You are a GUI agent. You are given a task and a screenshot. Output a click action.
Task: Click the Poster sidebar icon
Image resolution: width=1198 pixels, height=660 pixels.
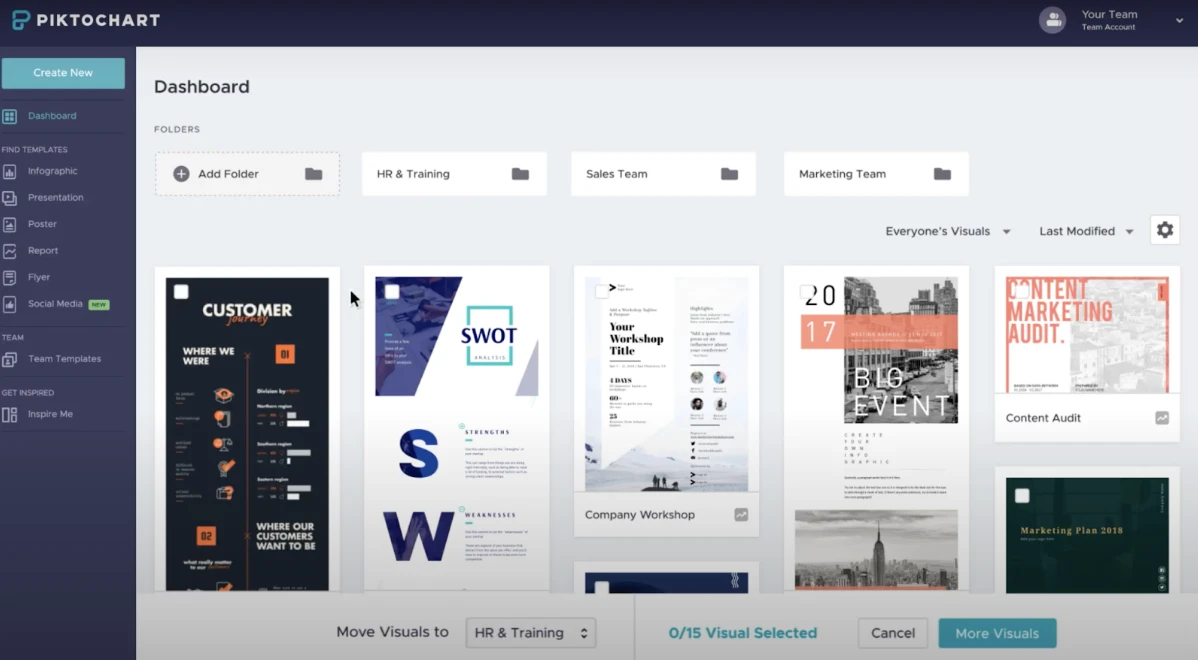(x=10, y=224)
